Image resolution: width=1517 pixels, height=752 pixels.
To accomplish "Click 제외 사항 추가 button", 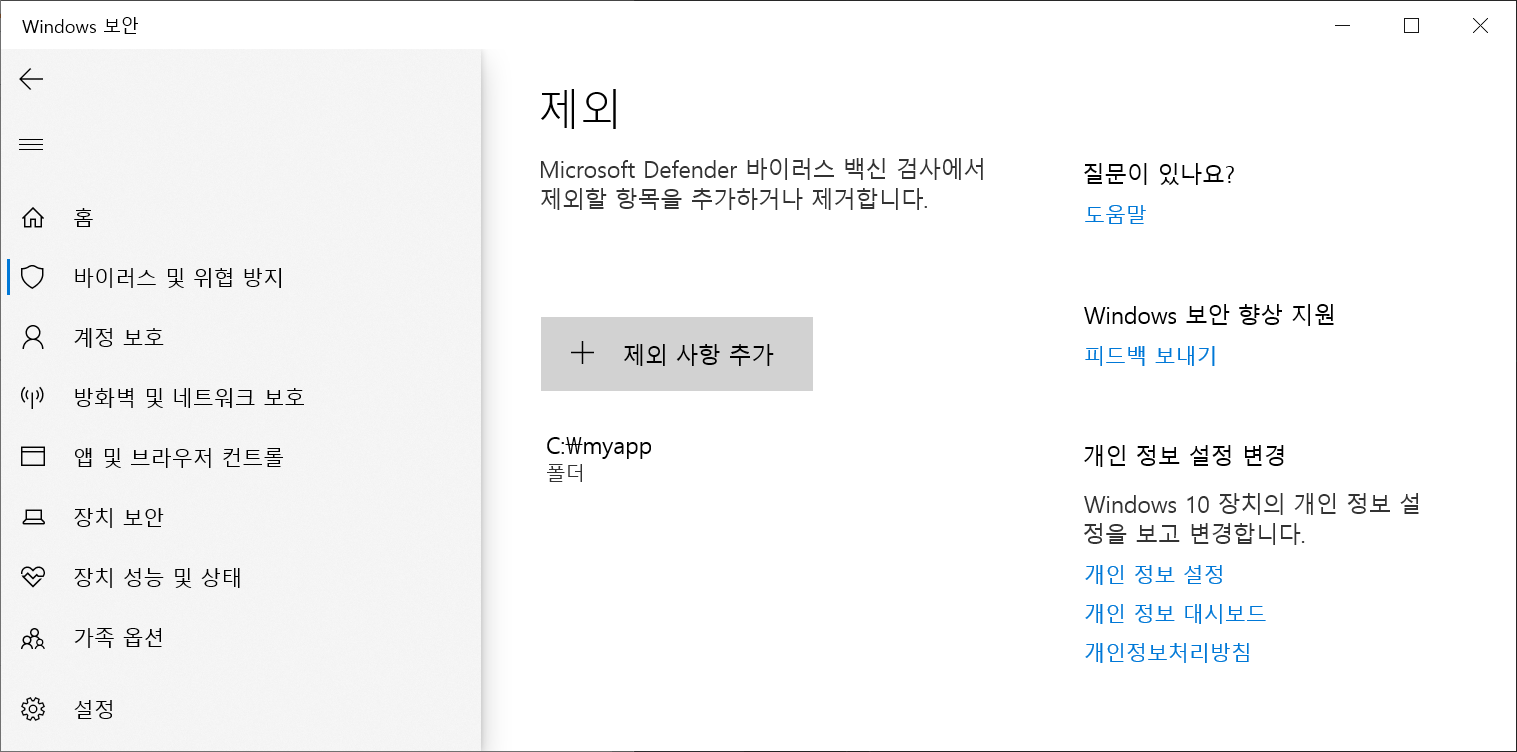I will (x=677, y=354).
